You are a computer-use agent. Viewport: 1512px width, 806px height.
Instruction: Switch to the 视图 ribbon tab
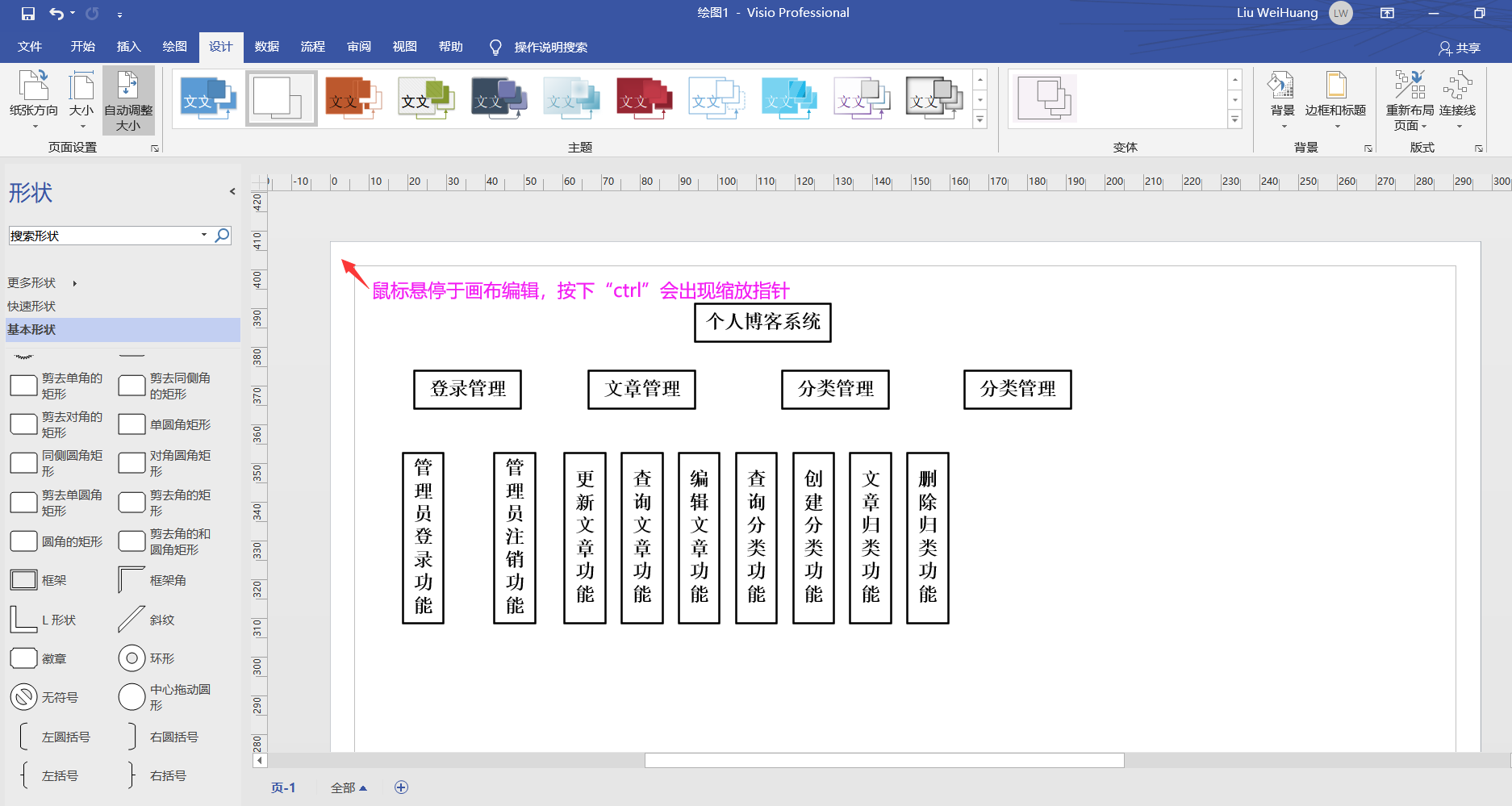click(x=403, y=46)
